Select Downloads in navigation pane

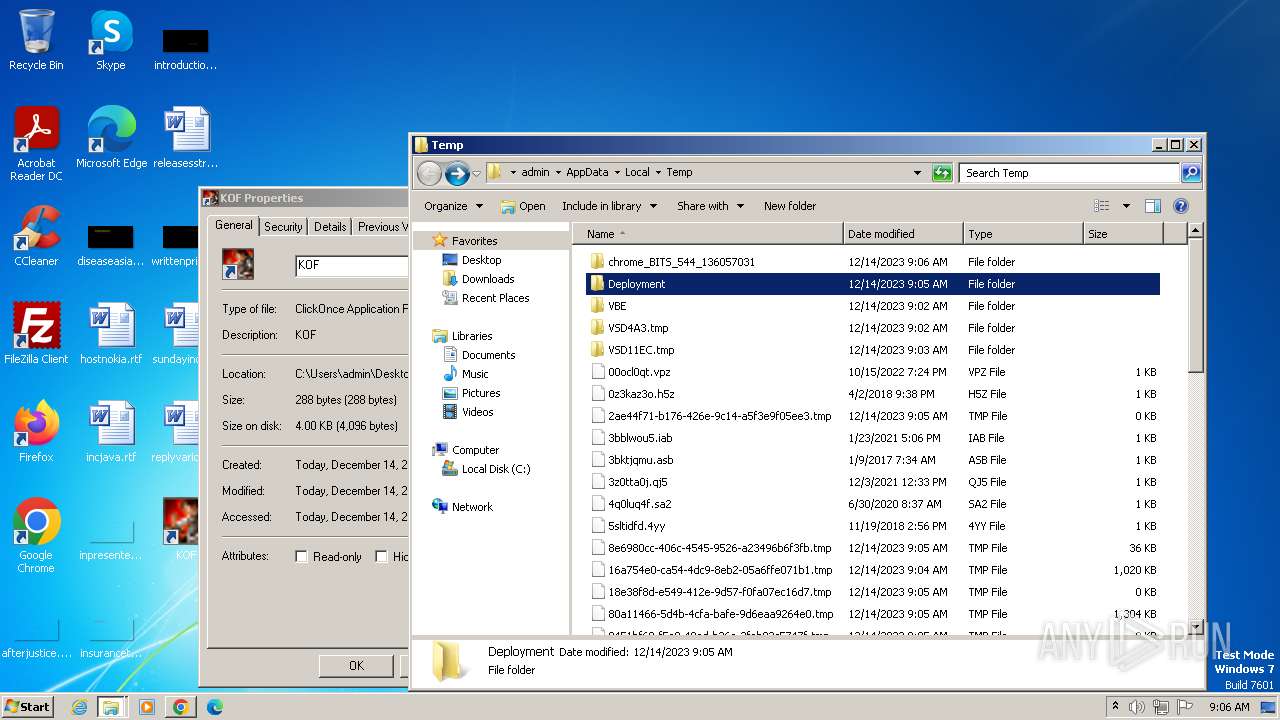pyautogui.click(x=487, y=279)
